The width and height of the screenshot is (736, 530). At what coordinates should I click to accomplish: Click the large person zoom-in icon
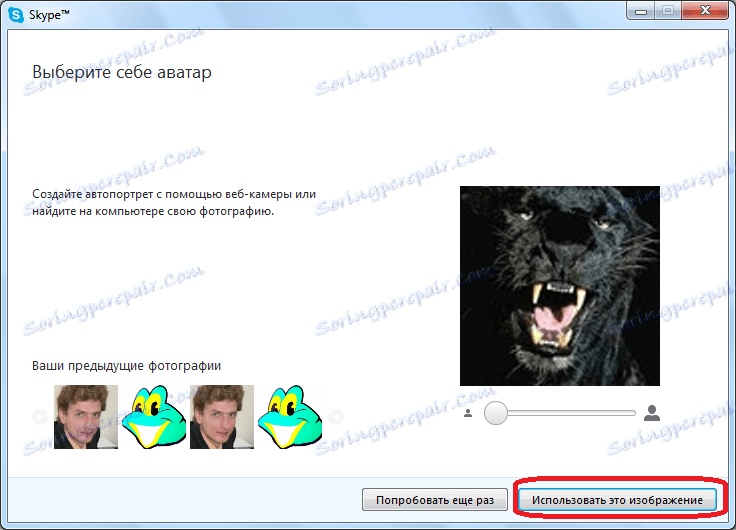[x=652, y=413]
